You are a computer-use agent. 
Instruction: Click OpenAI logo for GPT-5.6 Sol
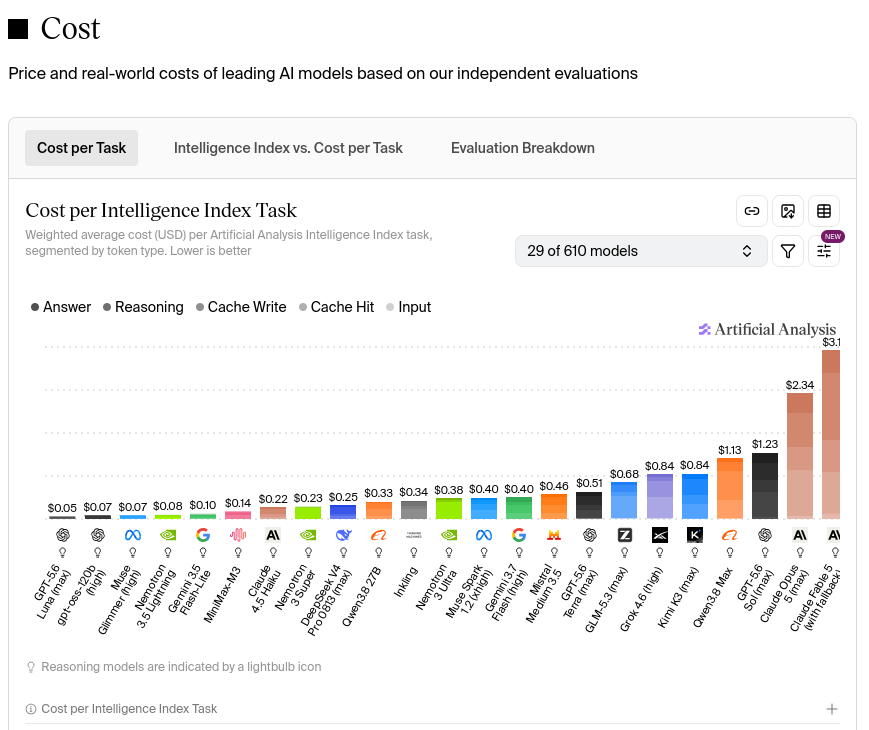[x=765, y=535]
